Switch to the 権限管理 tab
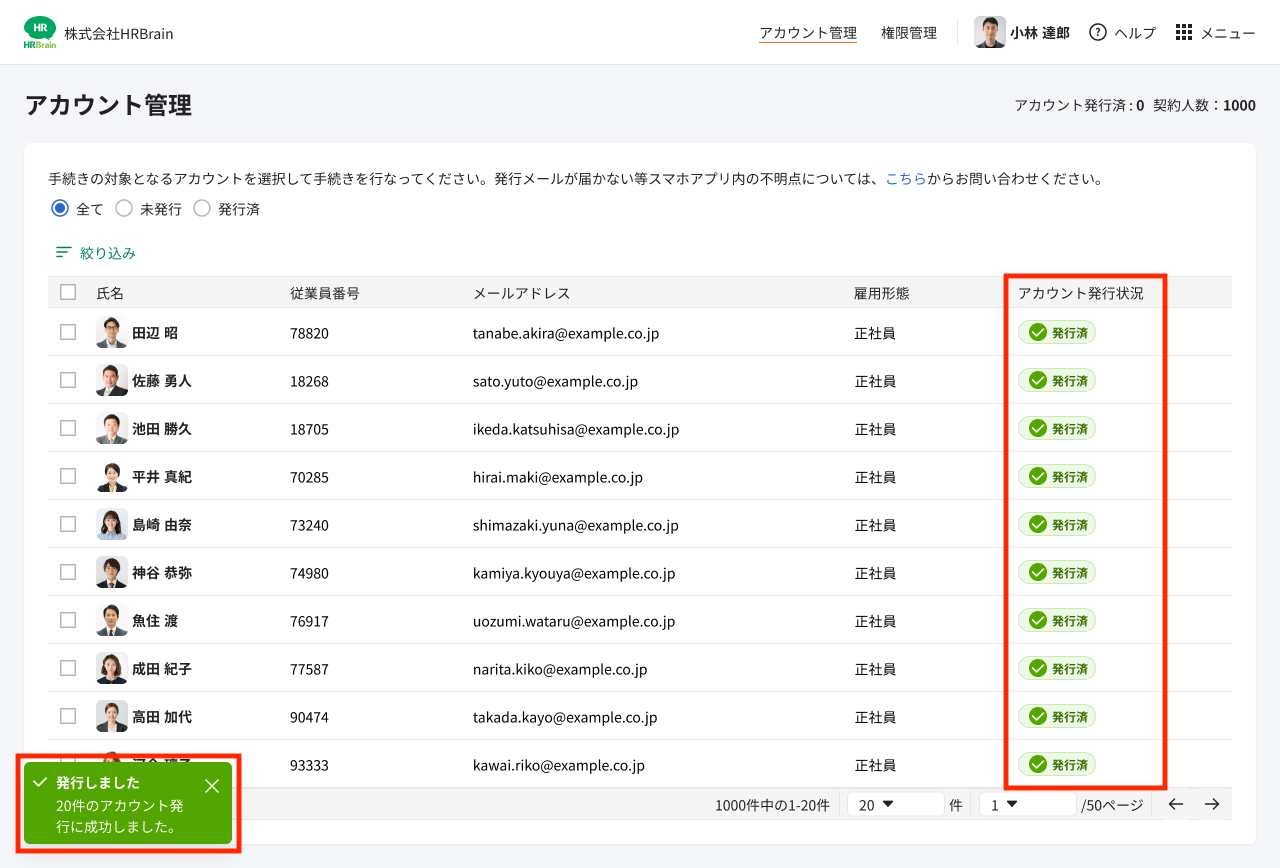This screenshot has width=1280, height=868. point(908,33)
